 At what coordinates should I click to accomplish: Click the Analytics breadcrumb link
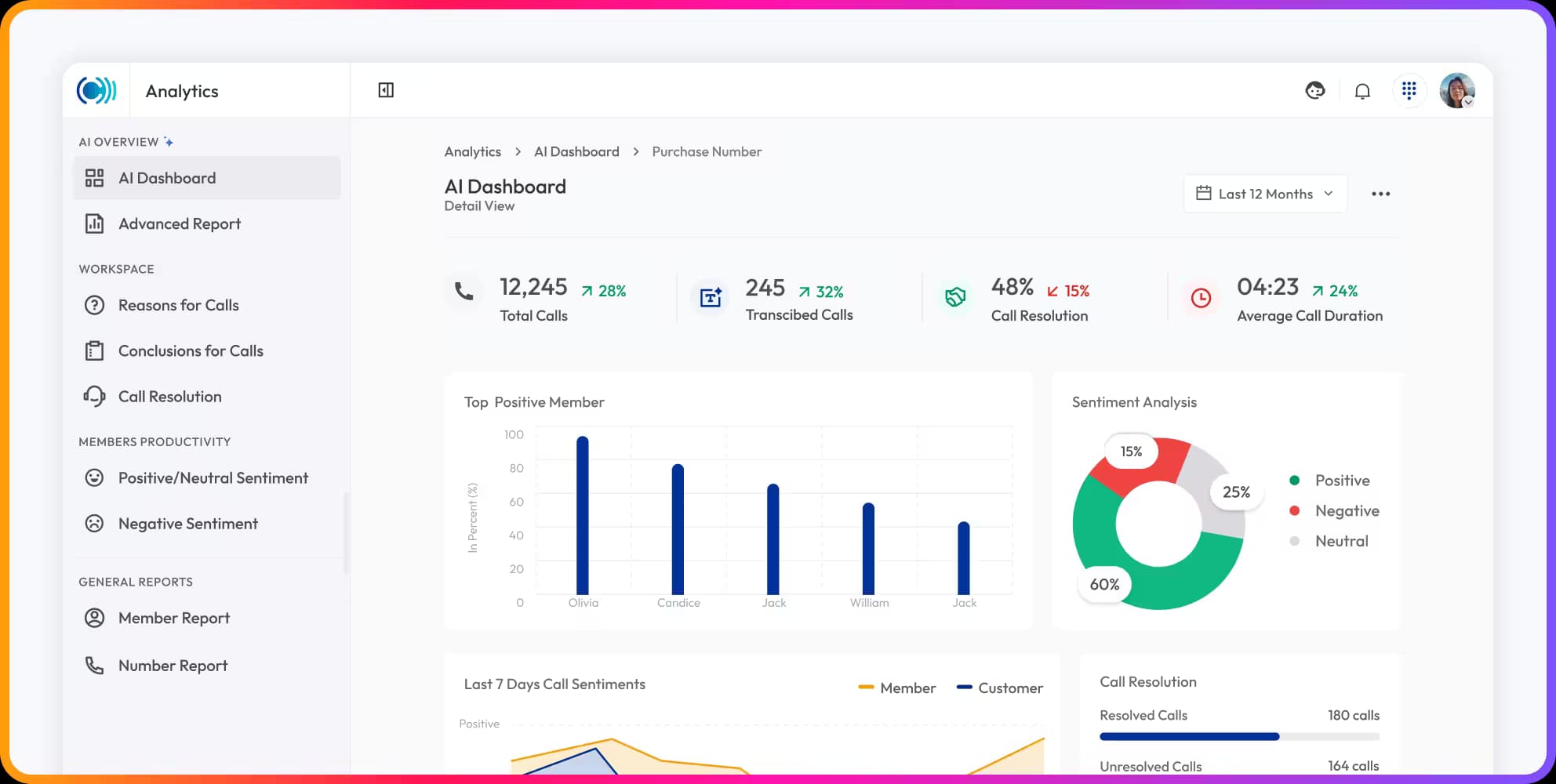pos(472,151)
